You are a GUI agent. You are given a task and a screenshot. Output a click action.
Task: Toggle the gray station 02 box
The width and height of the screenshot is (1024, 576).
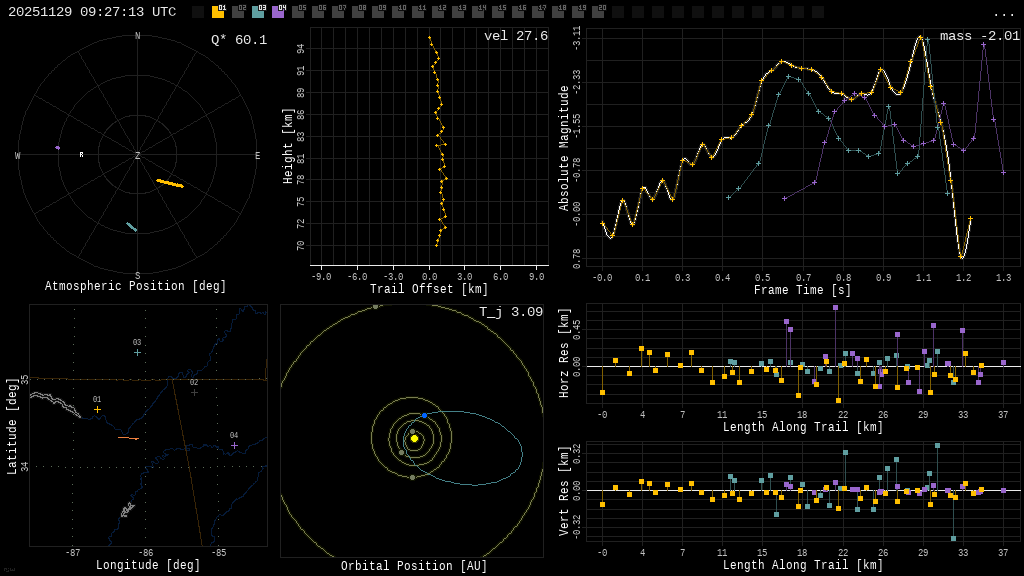click(238, 12)
